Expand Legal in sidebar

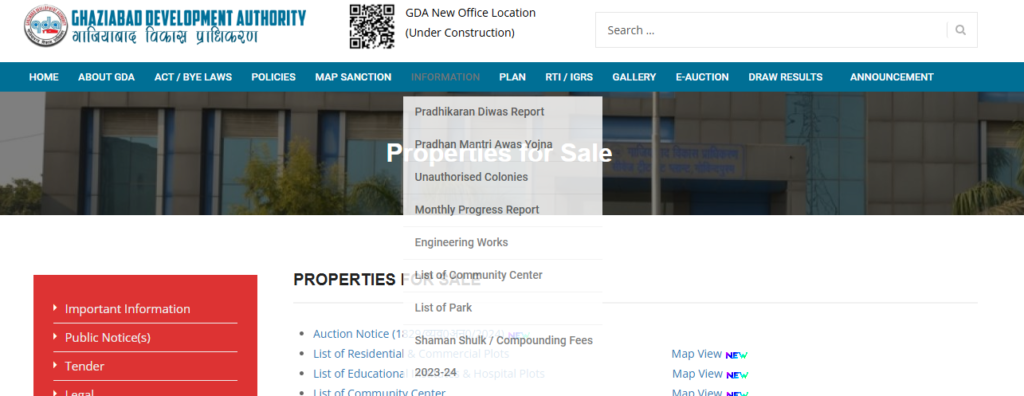(79, 392)
